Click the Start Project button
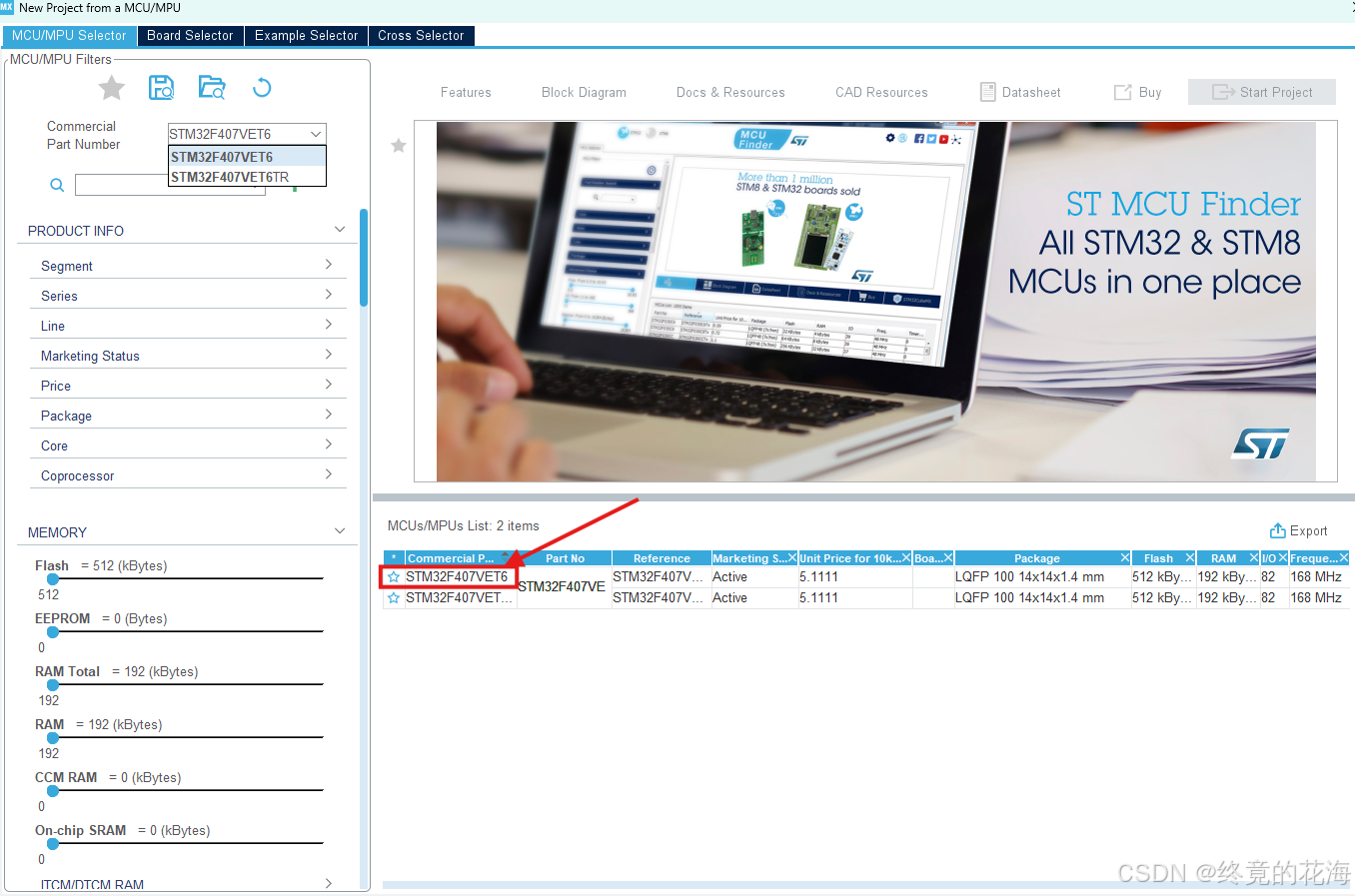 coord(1262,92)
